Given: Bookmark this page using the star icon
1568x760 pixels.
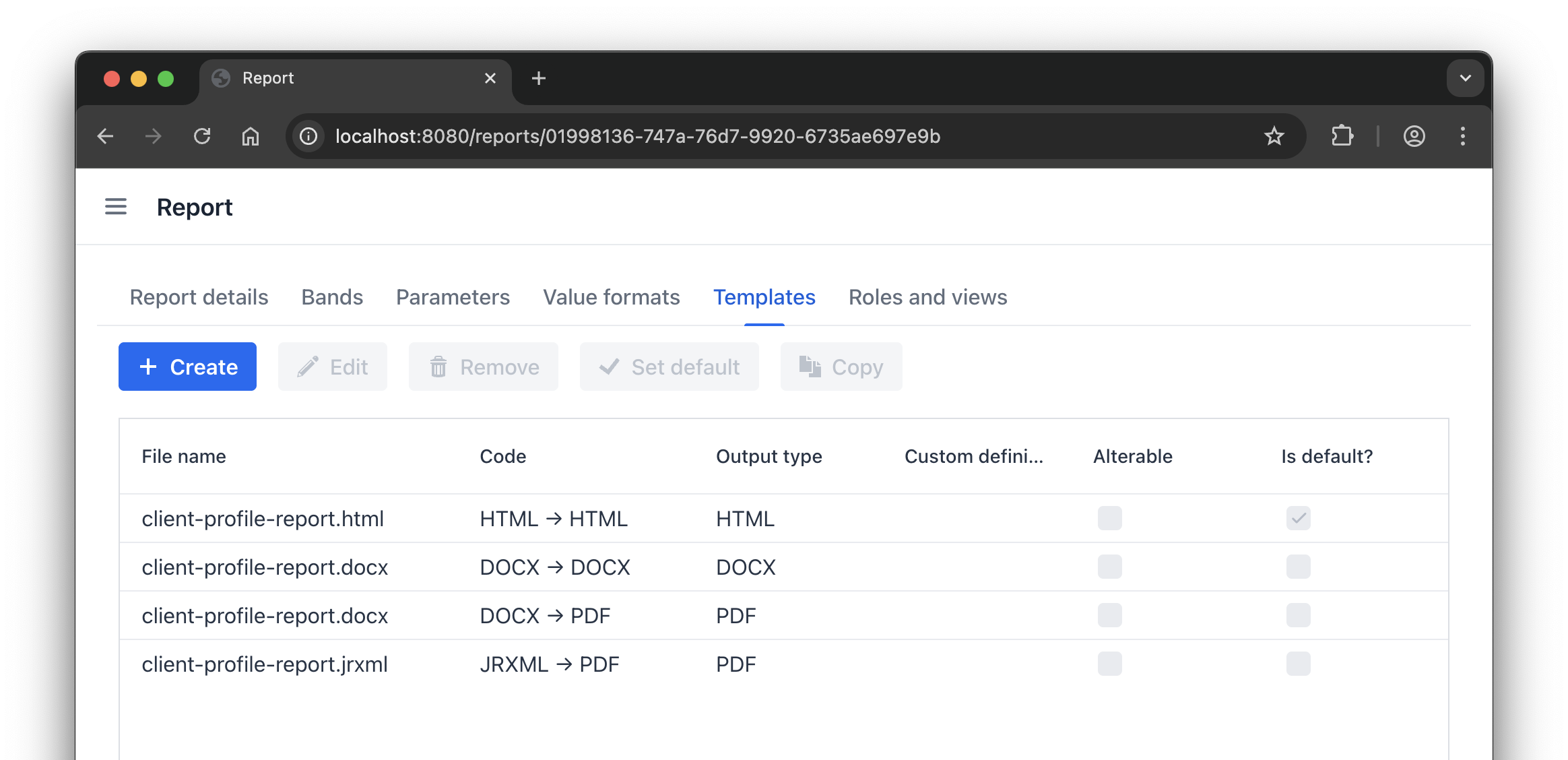Looking at the screenshot, I should click(1273, 136).
